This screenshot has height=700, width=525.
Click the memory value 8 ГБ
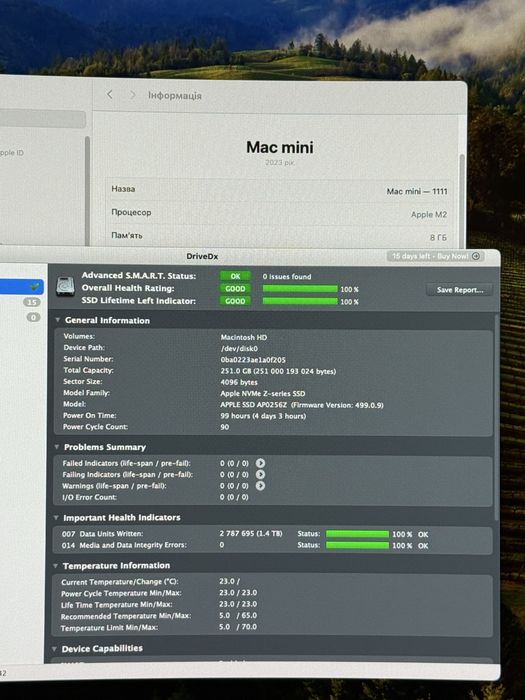click(438, 238)
